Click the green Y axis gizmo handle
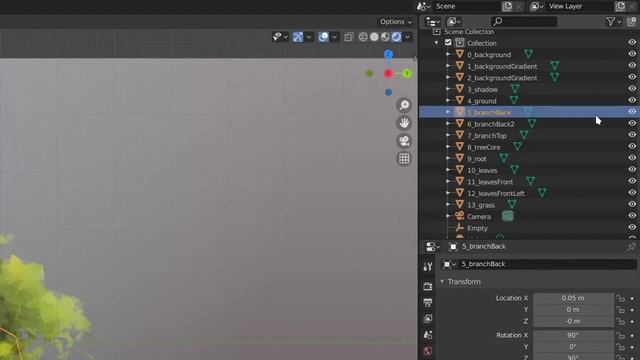This screenshot has width=640, height=360. tap(407, 73)
